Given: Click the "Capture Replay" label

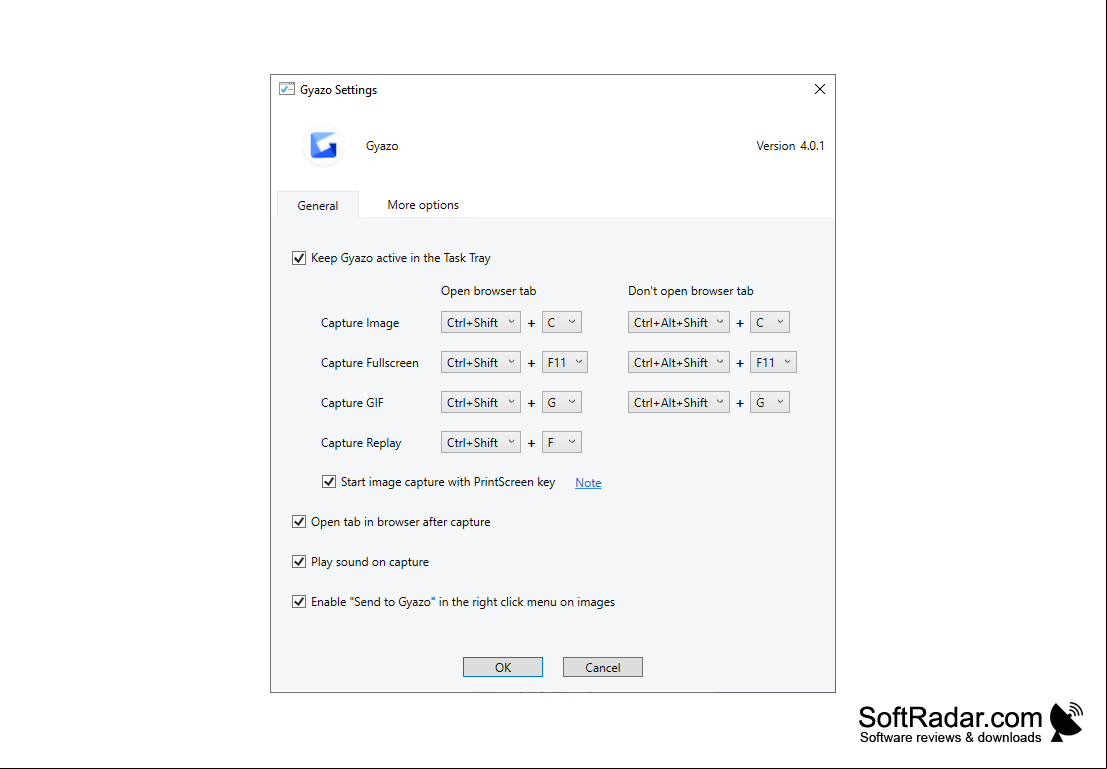Looking at the screenshot, I should (x=361, y=443).
